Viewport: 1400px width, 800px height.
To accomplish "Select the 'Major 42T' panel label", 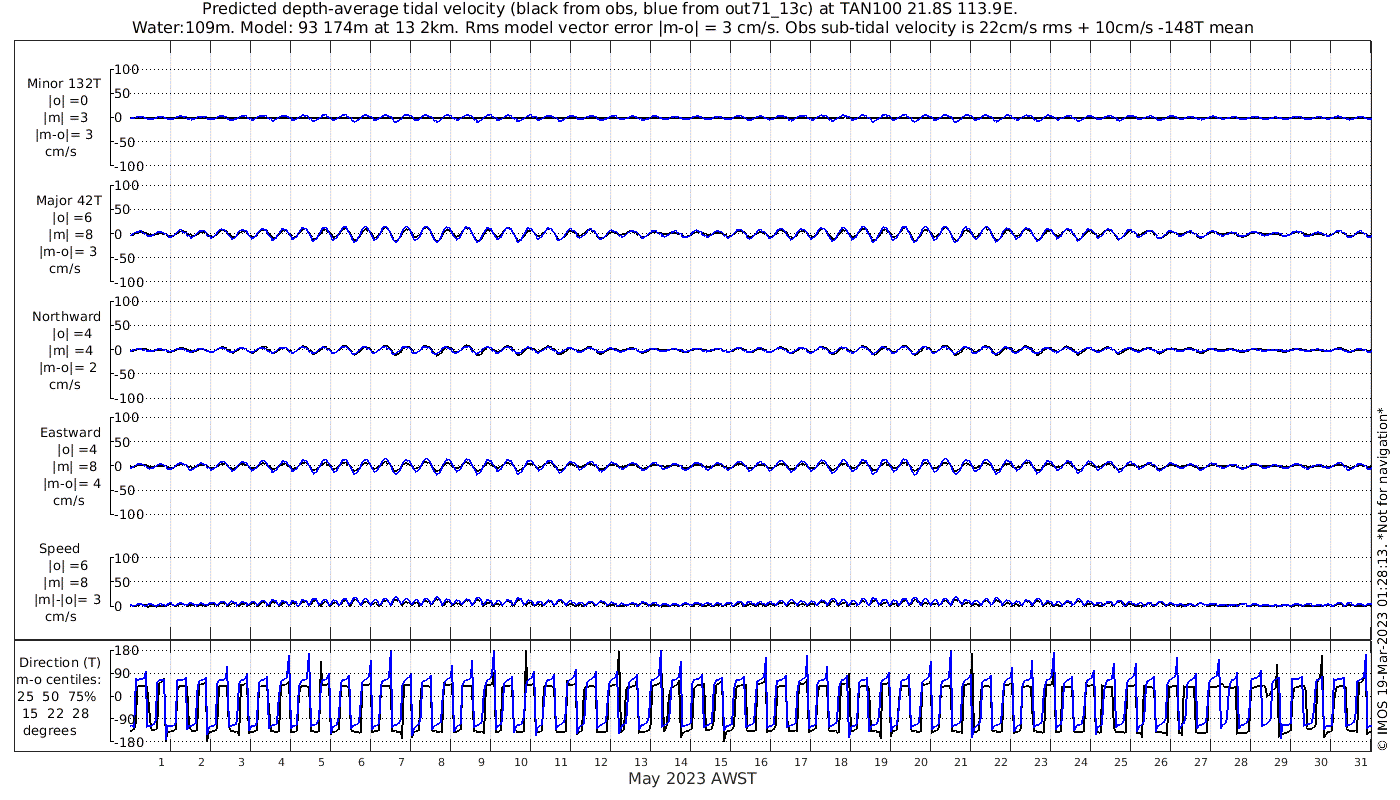I will pos(69,201).
